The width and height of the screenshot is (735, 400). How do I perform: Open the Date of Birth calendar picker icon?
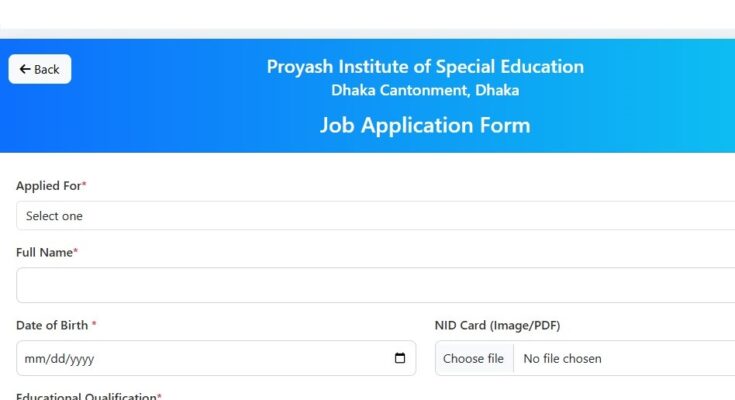[x=400, y=358]
